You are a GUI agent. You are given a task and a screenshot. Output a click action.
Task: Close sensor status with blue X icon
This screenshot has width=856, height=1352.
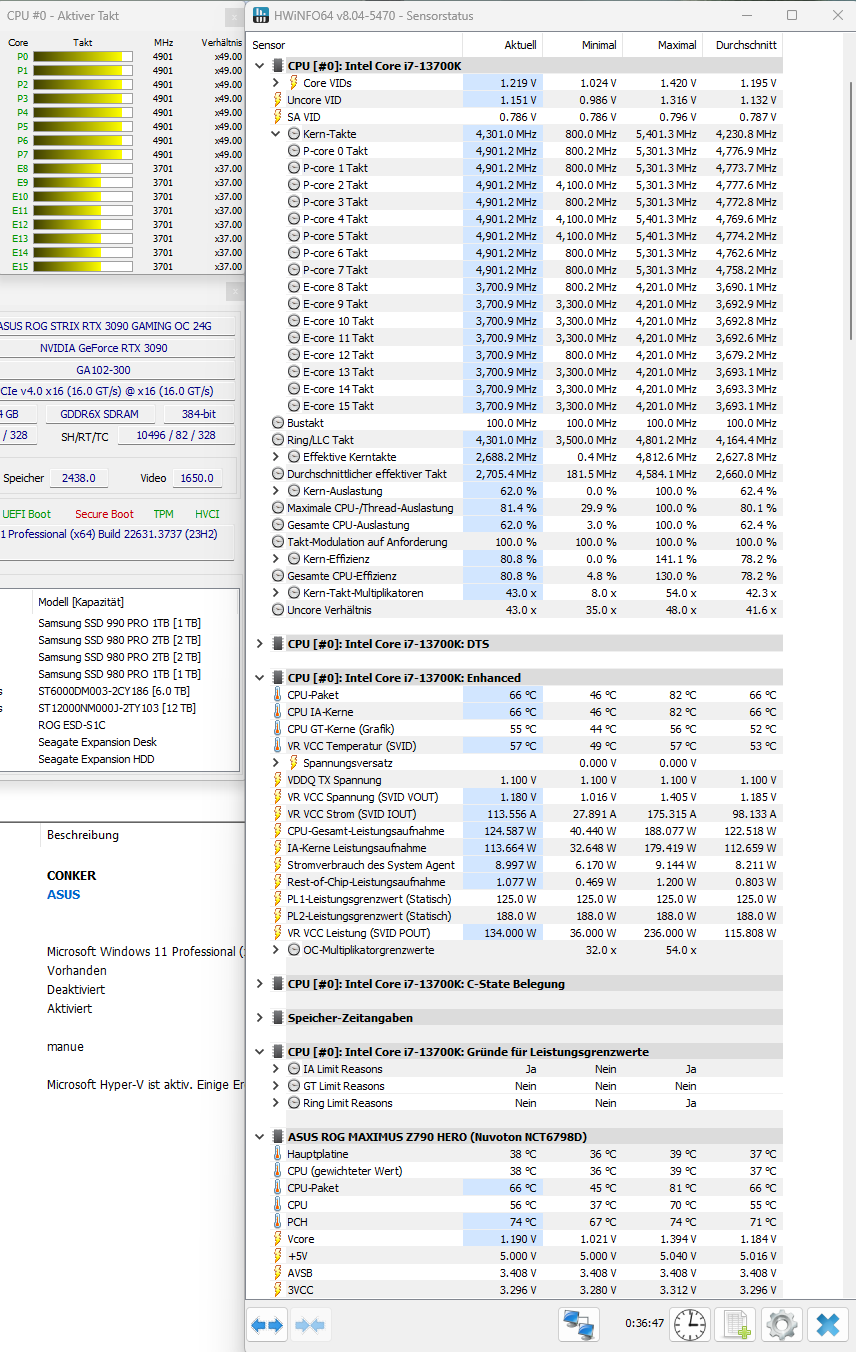pos(828,1325)
